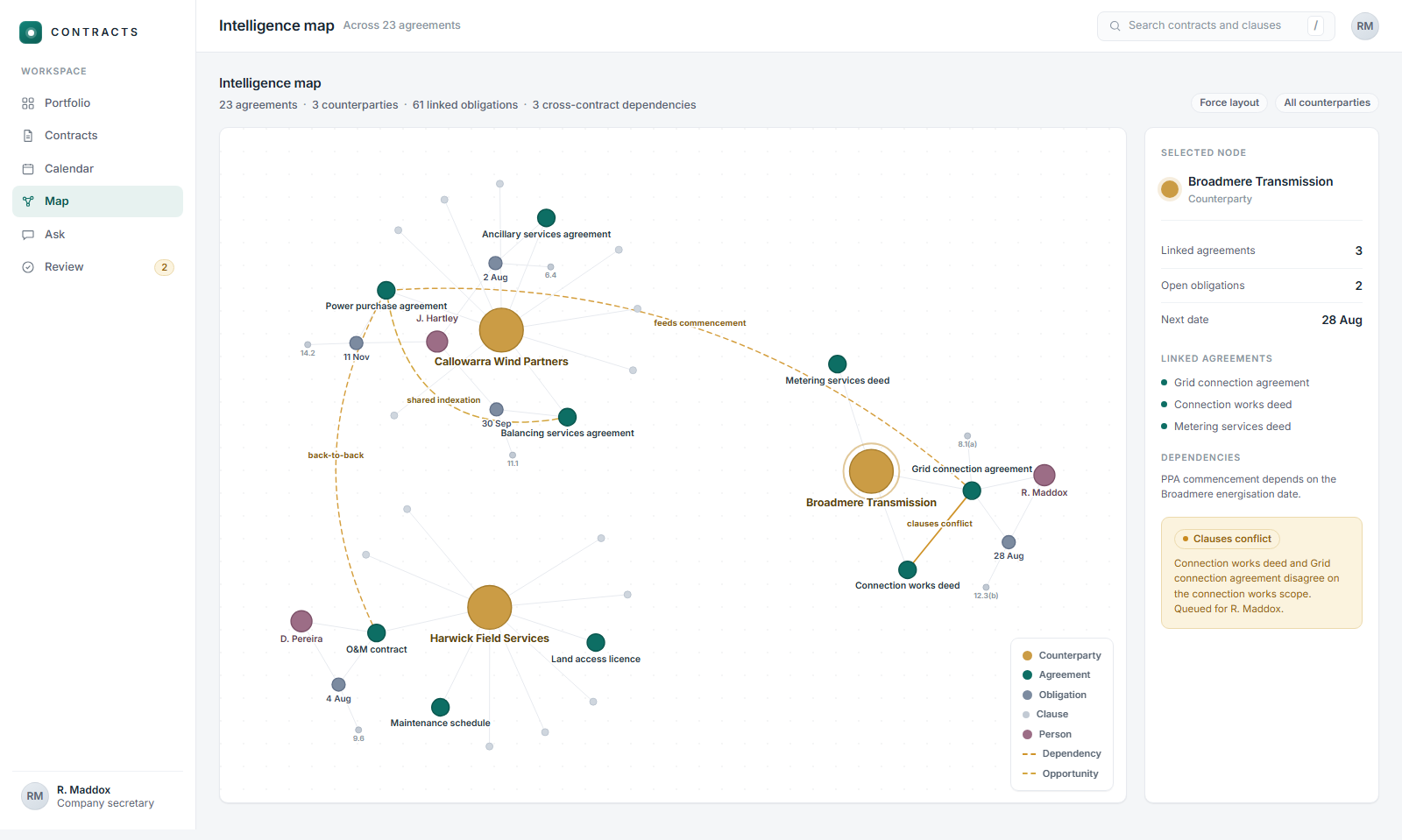Click the Ask chat bubble icon
The image size is (1402, 840).
(x=28, y=235)
